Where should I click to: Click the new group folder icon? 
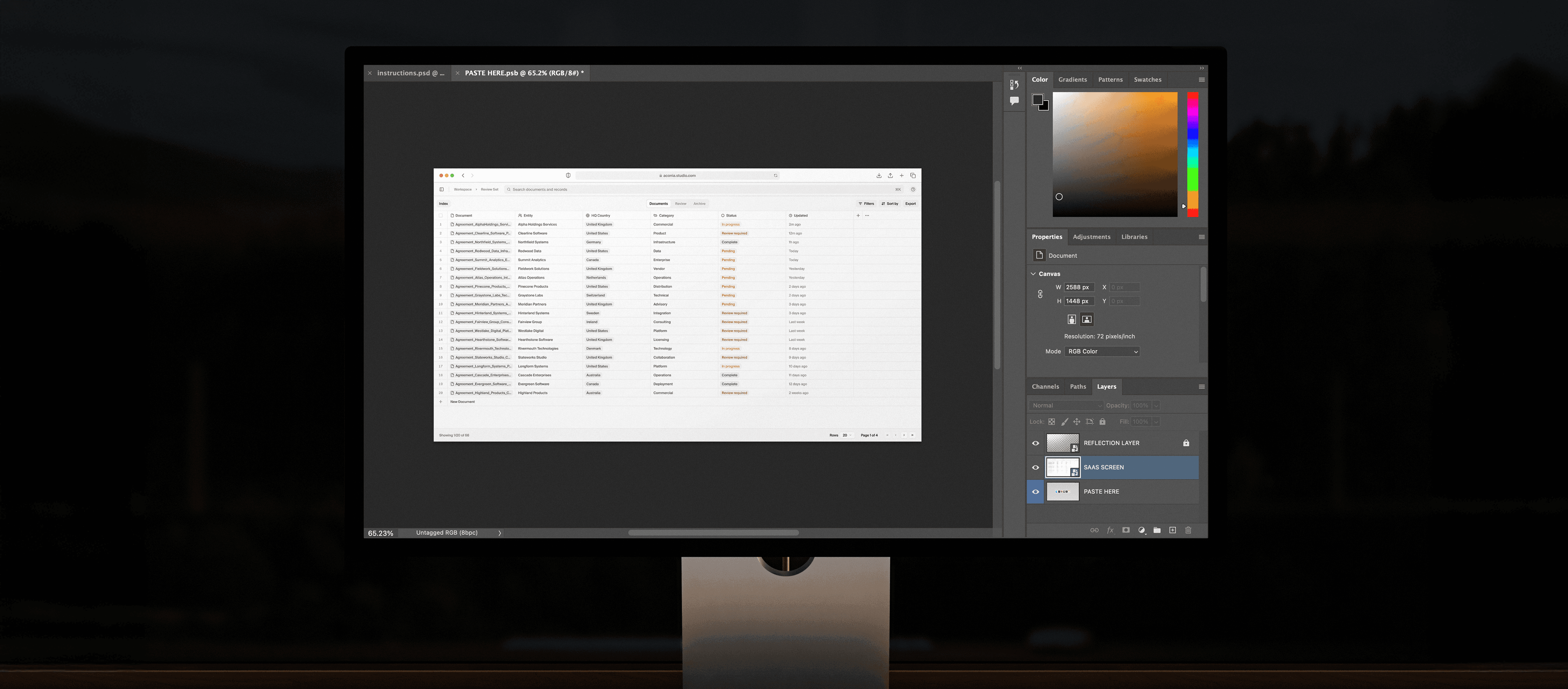click(x=1157, y=530)
